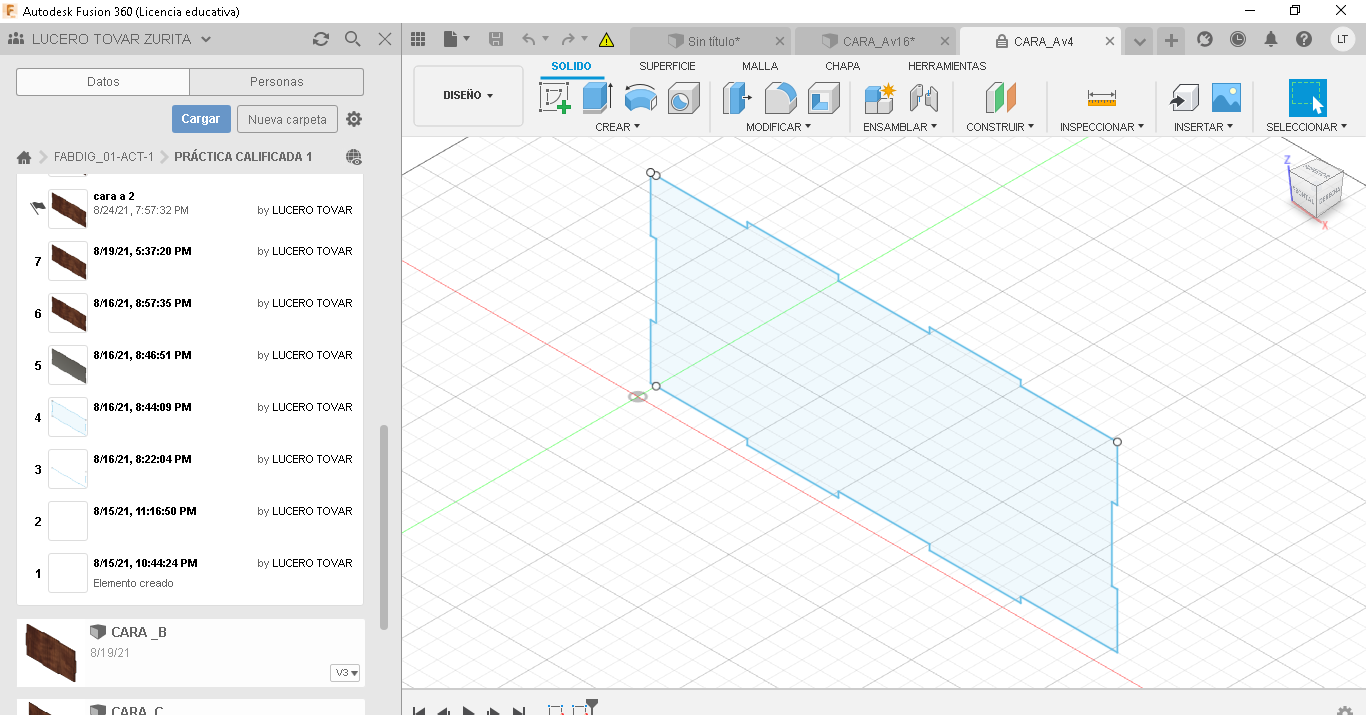Select the Fillet tool icon
This screenshot has width=1366, height=715.
point(781,98)
